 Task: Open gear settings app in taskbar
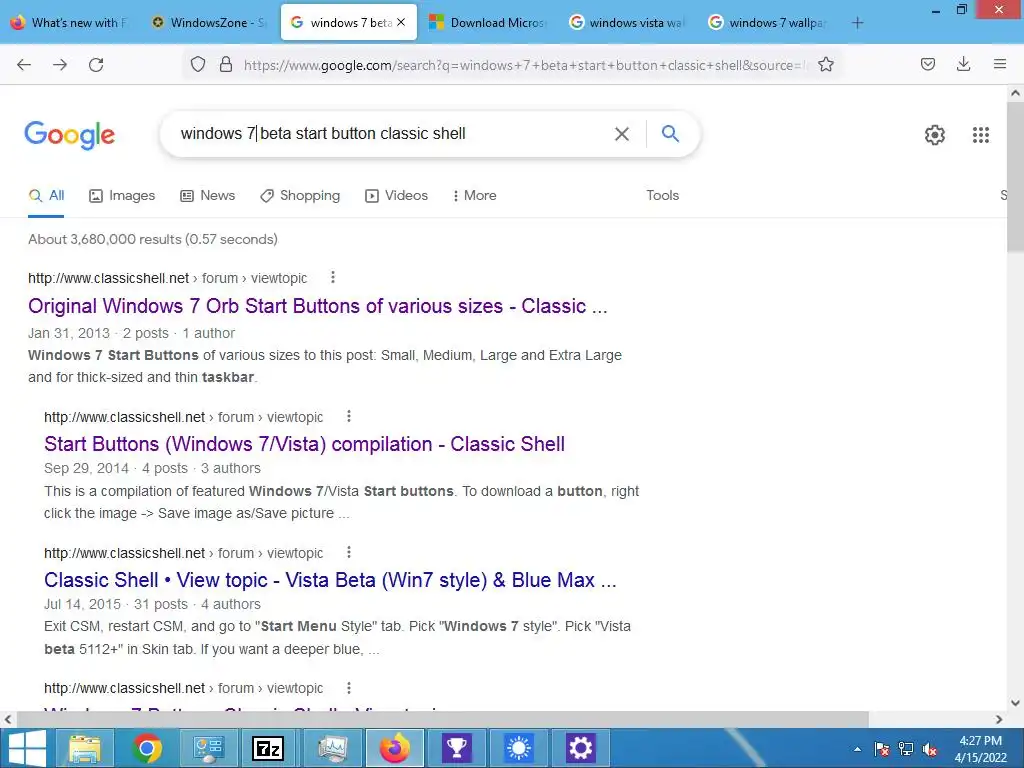[x=580, y=748]
